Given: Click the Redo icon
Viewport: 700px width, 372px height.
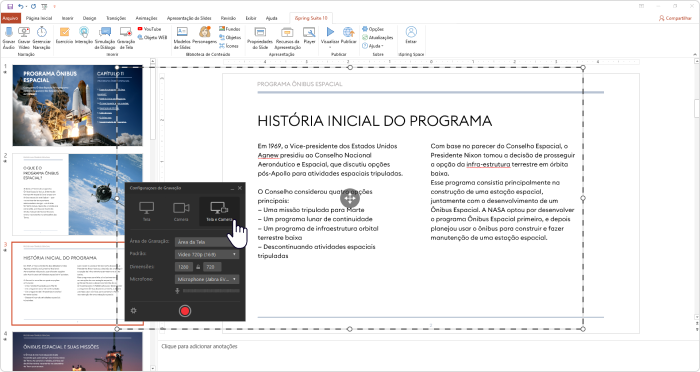Looking at the screenshot, I should coord(33,6).
